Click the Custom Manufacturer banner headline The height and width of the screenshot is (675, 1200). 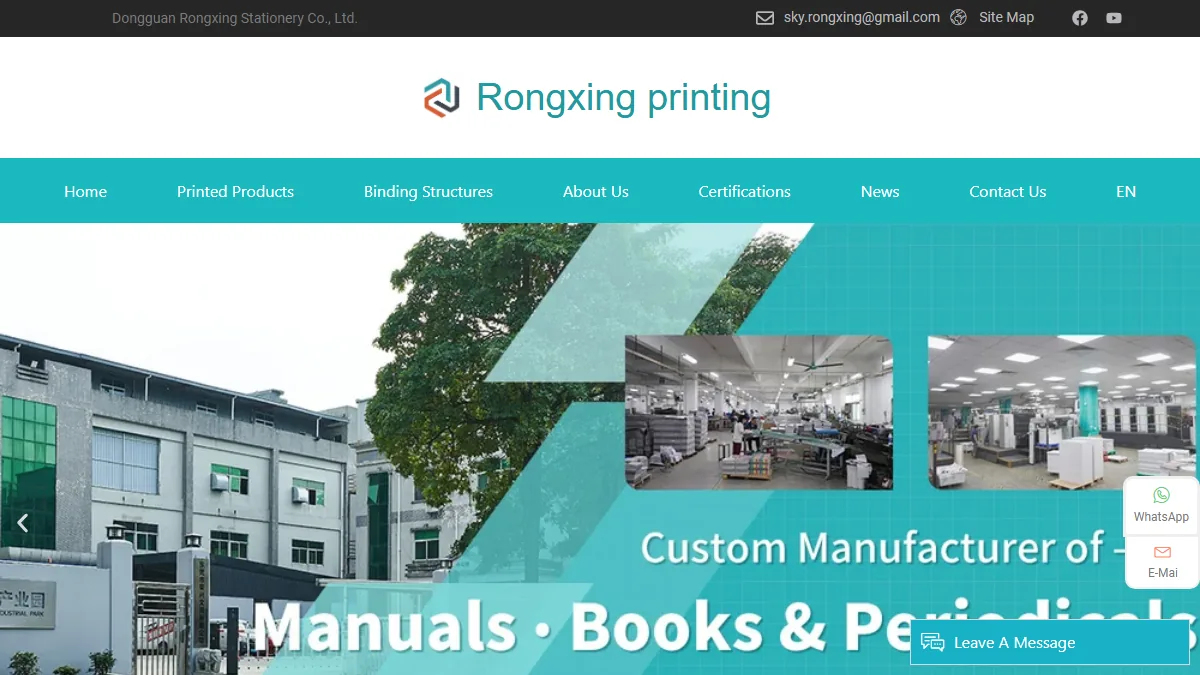tap(885, 547)
